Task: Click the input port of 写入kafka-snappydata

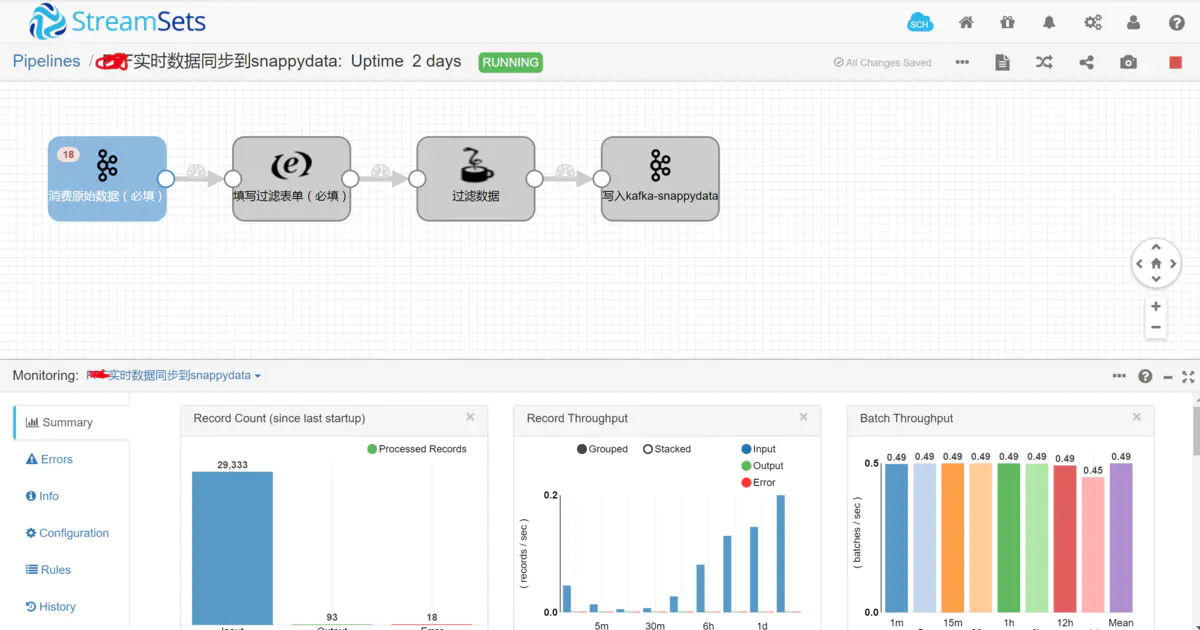Action: 601,178
